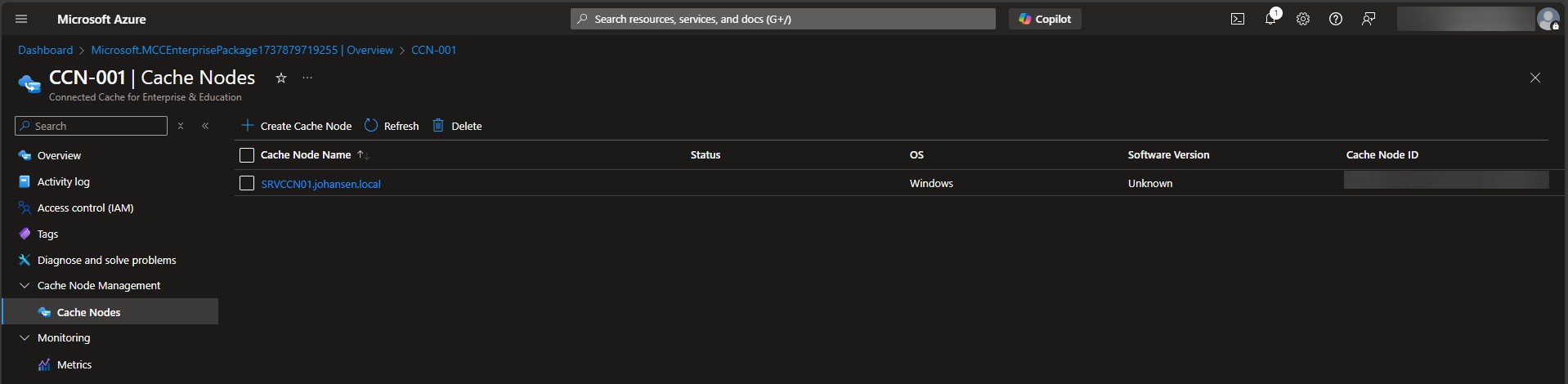The image size is (1568, 384).
Task: Open the Azure portal hamburger menu
Action: point(21,19)
